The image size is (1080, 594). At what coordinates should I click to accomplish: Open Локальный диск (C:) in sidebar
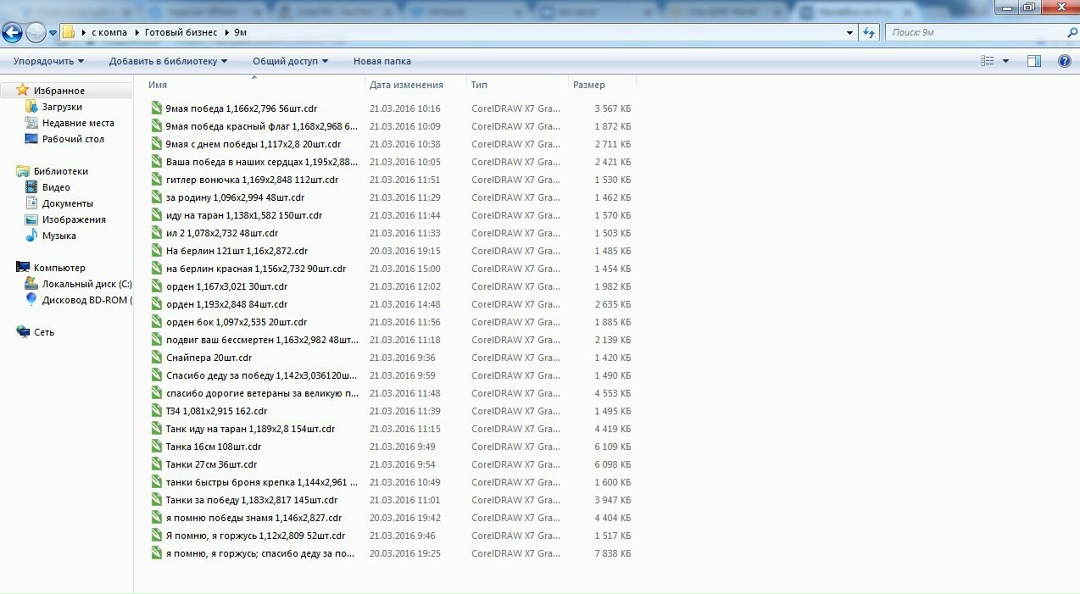(86, 284)
